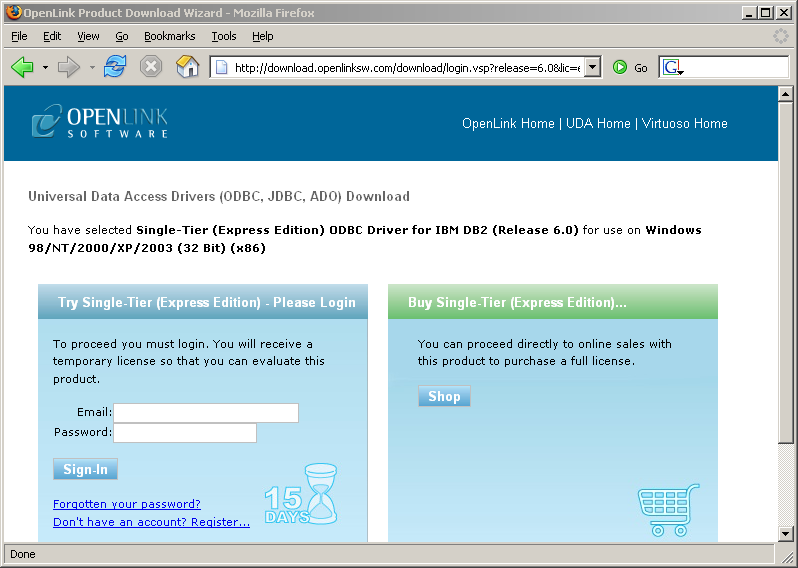798x568 pixels.
Task: Click Don't have an account? Register link
Action: point(151,522)
